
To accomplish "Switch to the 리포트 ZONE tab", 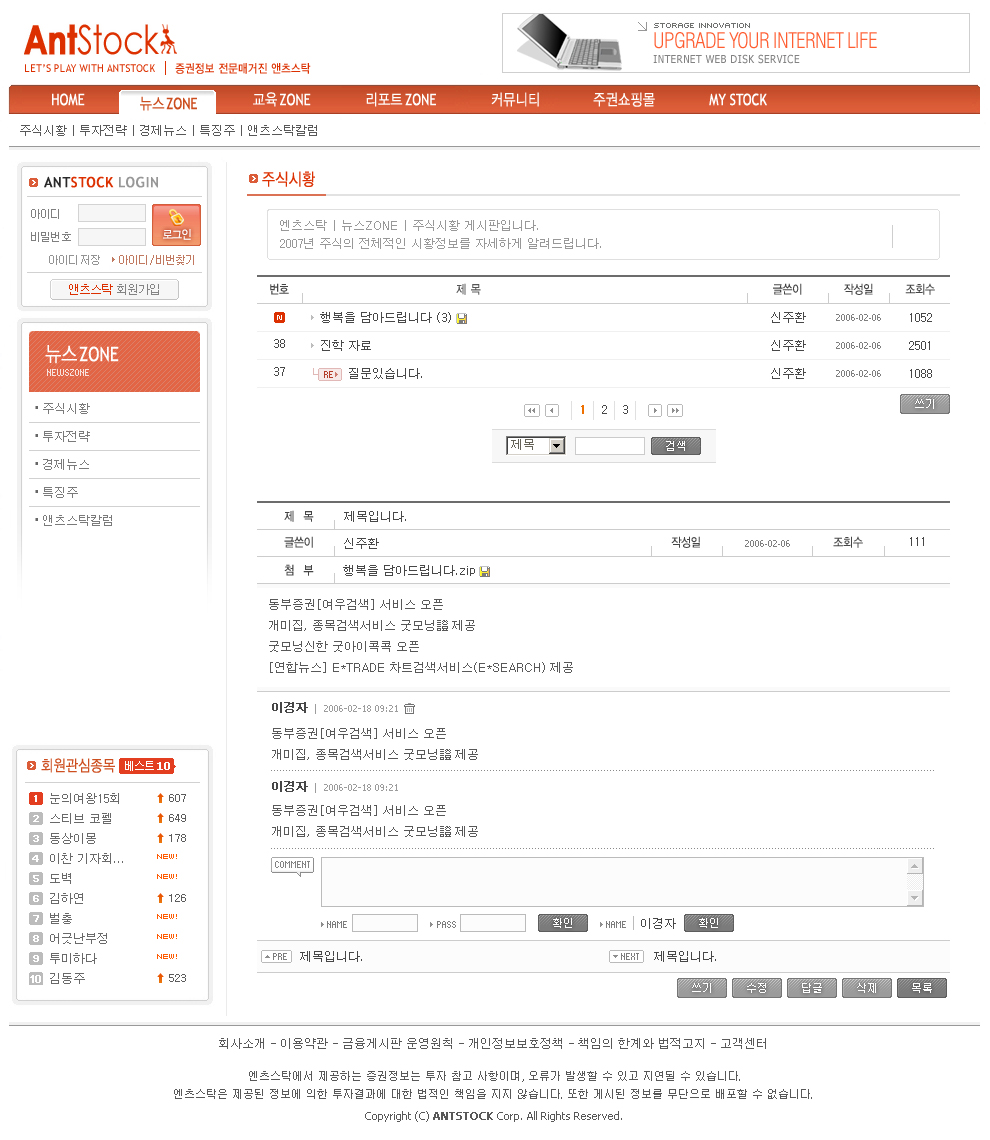I will click(400, 100).
